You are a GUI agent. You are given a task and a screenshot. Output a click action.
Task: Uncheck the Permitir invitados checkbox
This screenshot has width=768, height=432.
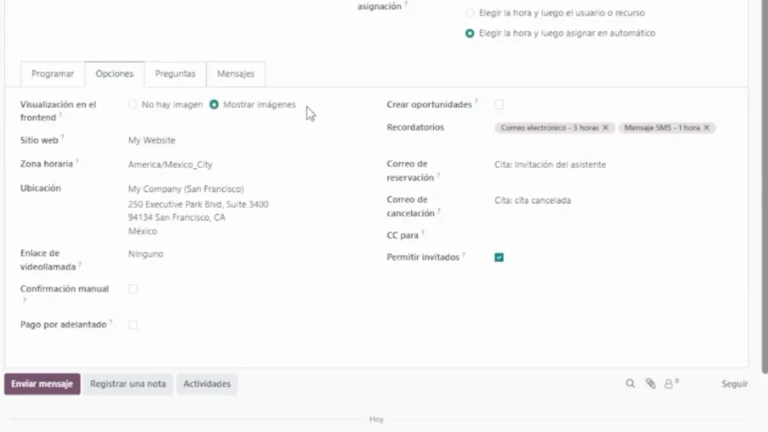pyautogui.click(x=499, y=257)
